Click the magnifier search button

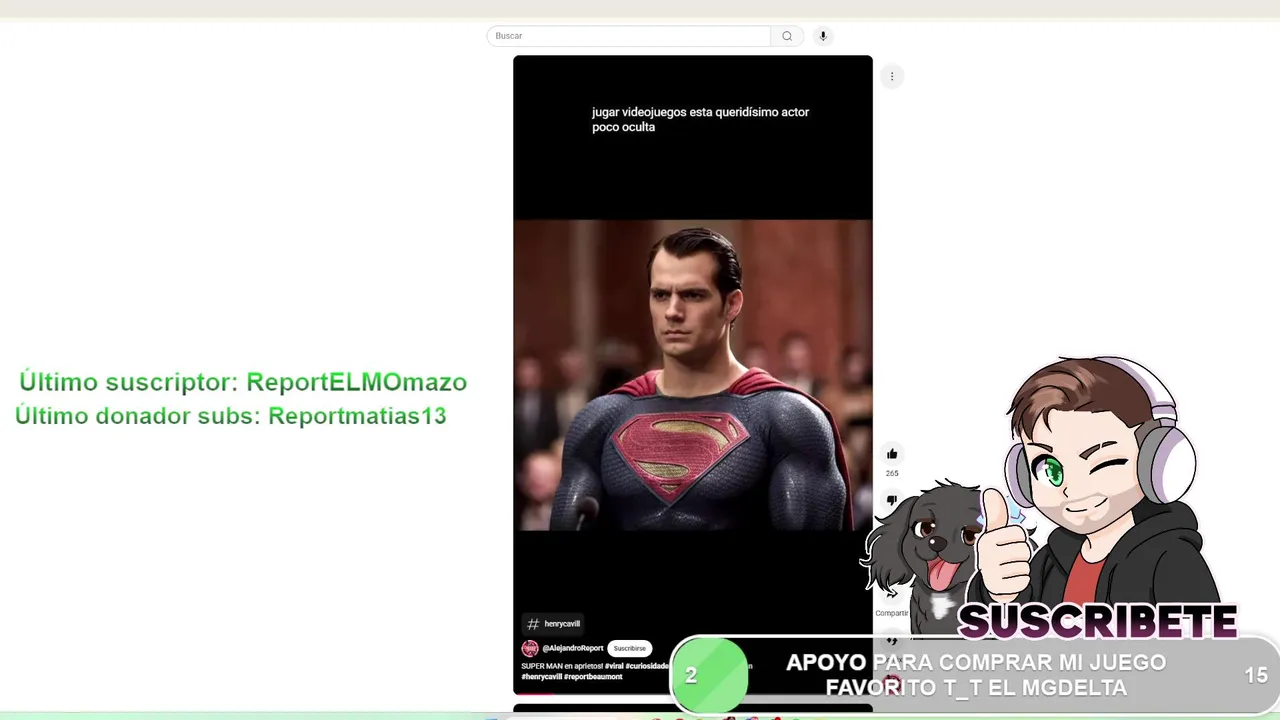point(787,36)
